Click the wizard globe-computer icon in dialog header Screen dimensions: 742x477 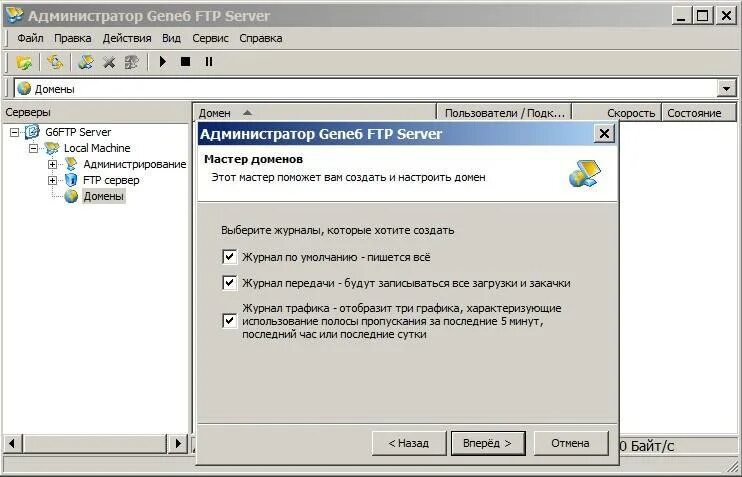click(585, 173)
